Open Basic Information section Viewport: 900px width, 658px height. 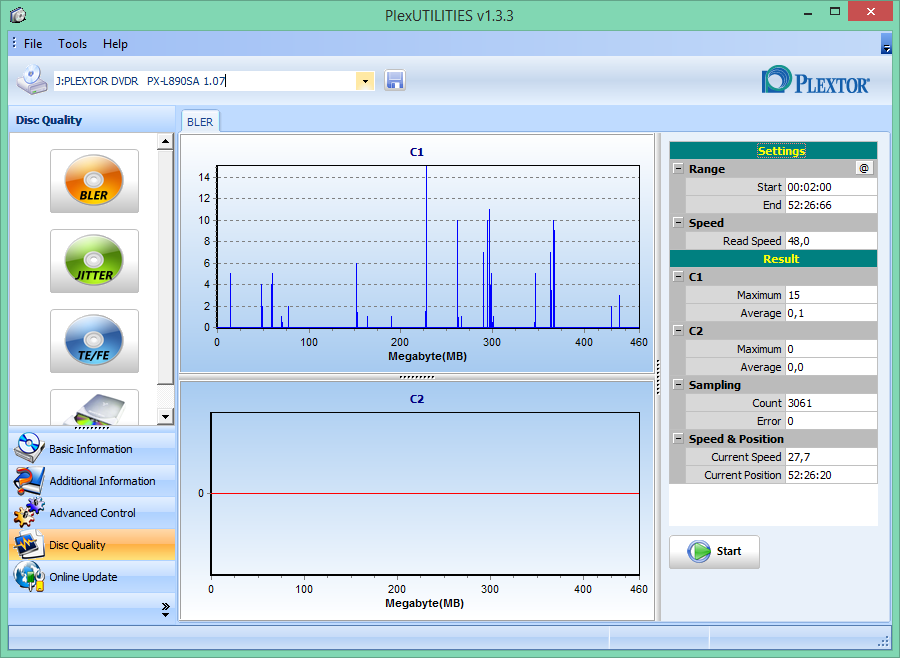click(x=92, y=448)
